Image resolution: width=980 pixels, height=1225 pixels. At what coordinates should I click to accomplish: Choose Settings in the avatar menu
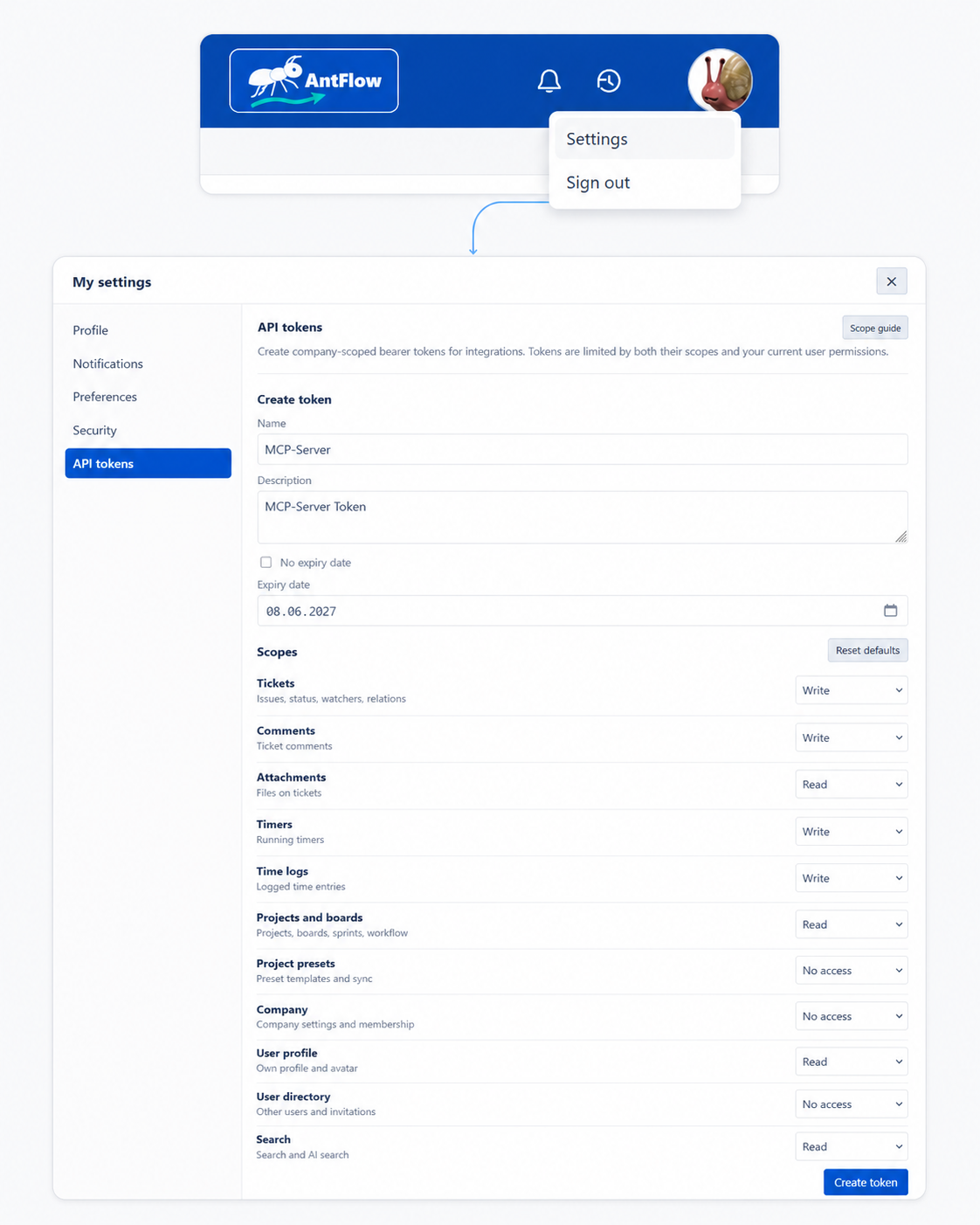[645, 139]
